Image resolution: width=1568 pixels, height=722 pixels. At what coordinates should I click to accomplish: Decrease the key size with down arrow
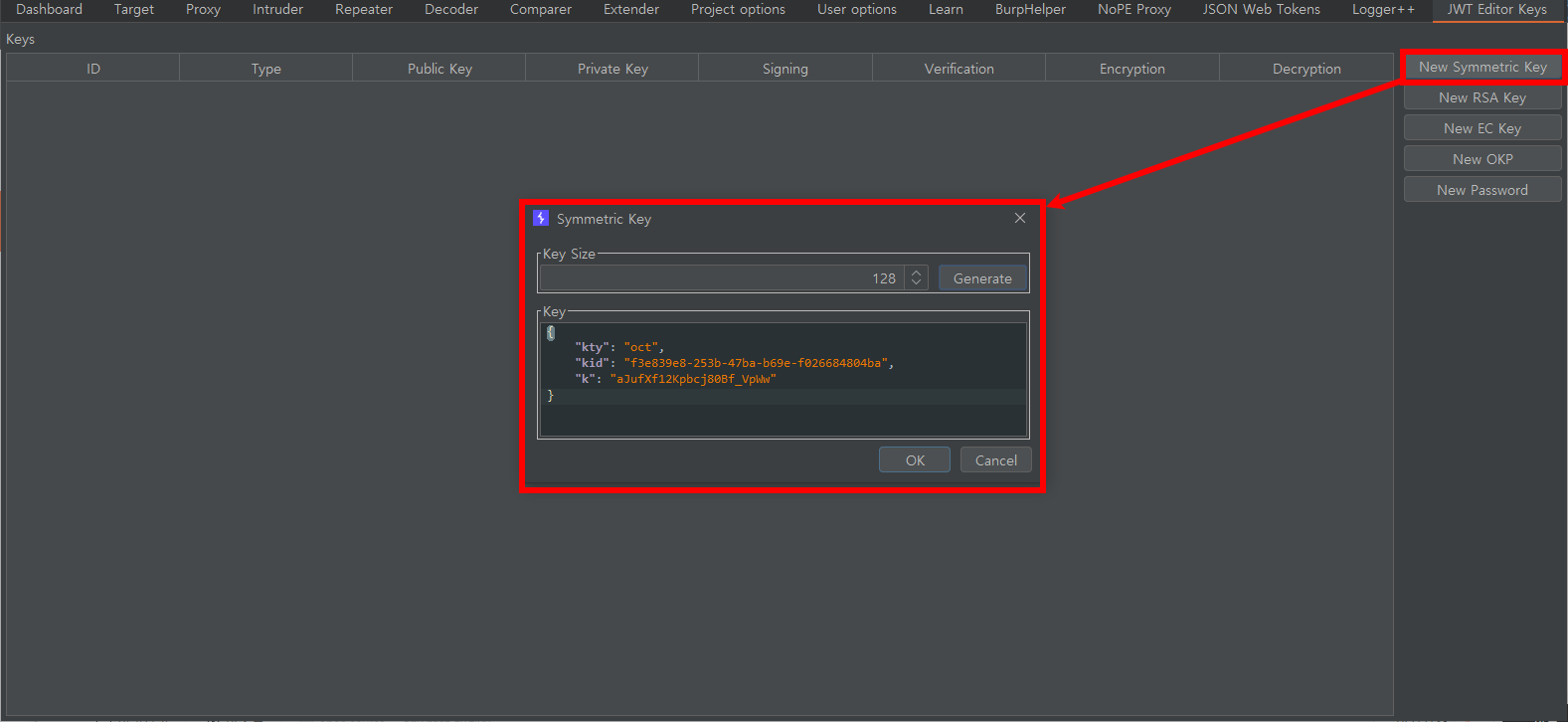coord(917,284)
